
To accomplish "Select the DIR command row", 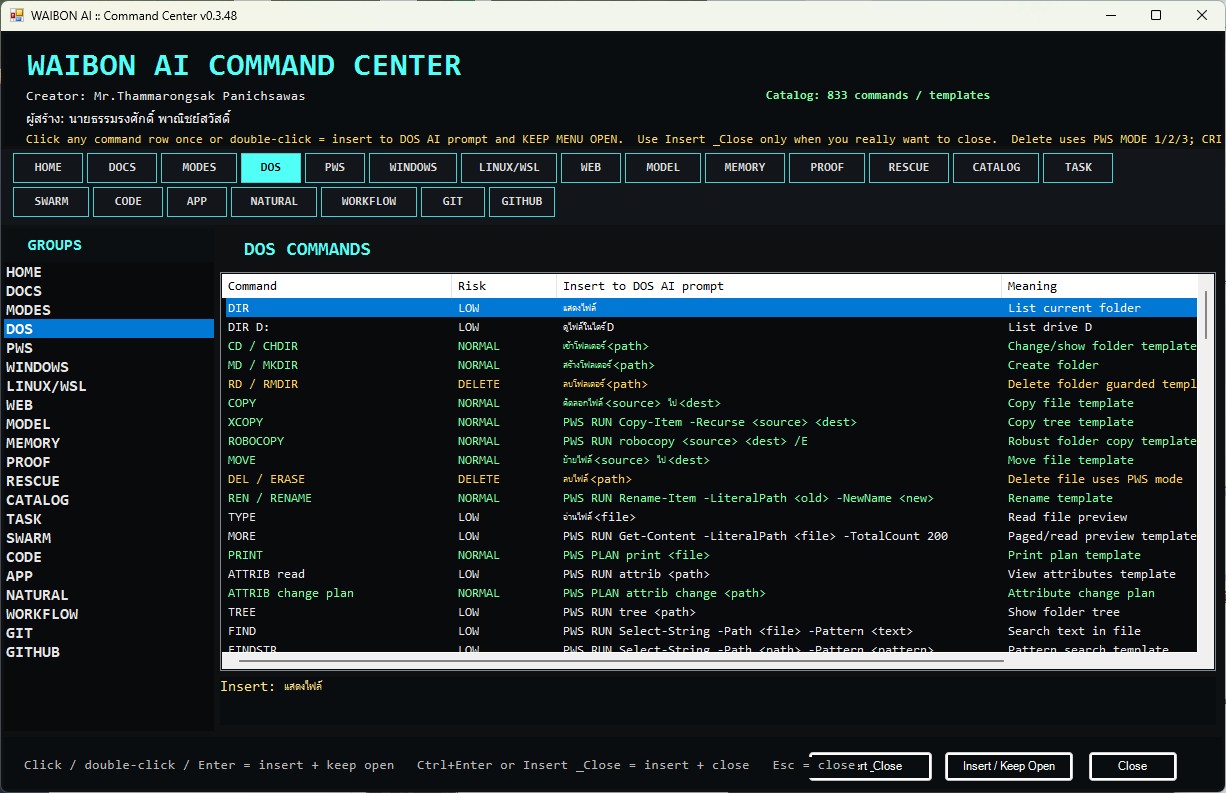I will (710, 308).
